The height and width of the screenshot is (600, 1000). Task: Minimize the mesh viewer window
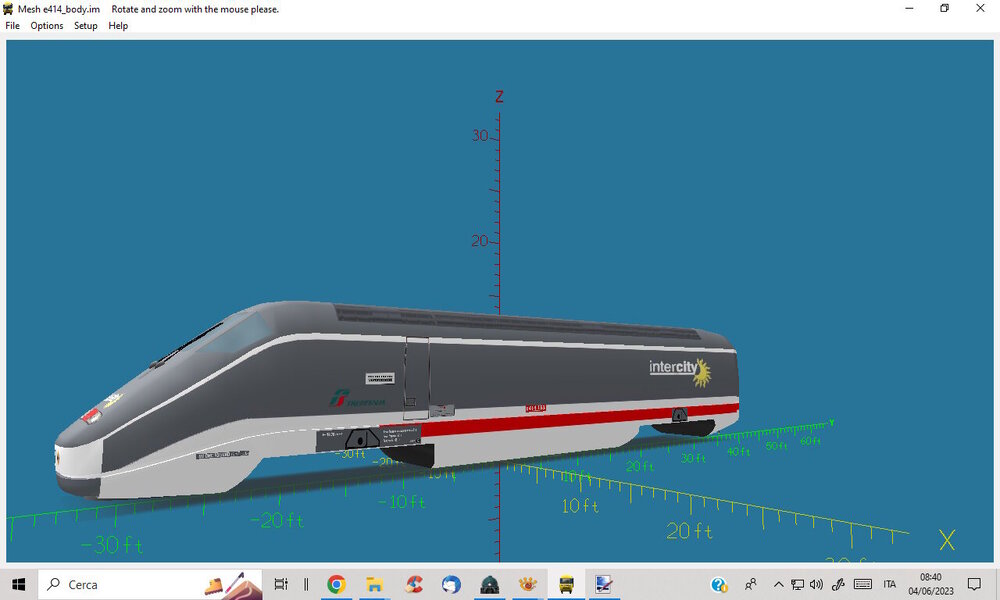click(909, 8)
